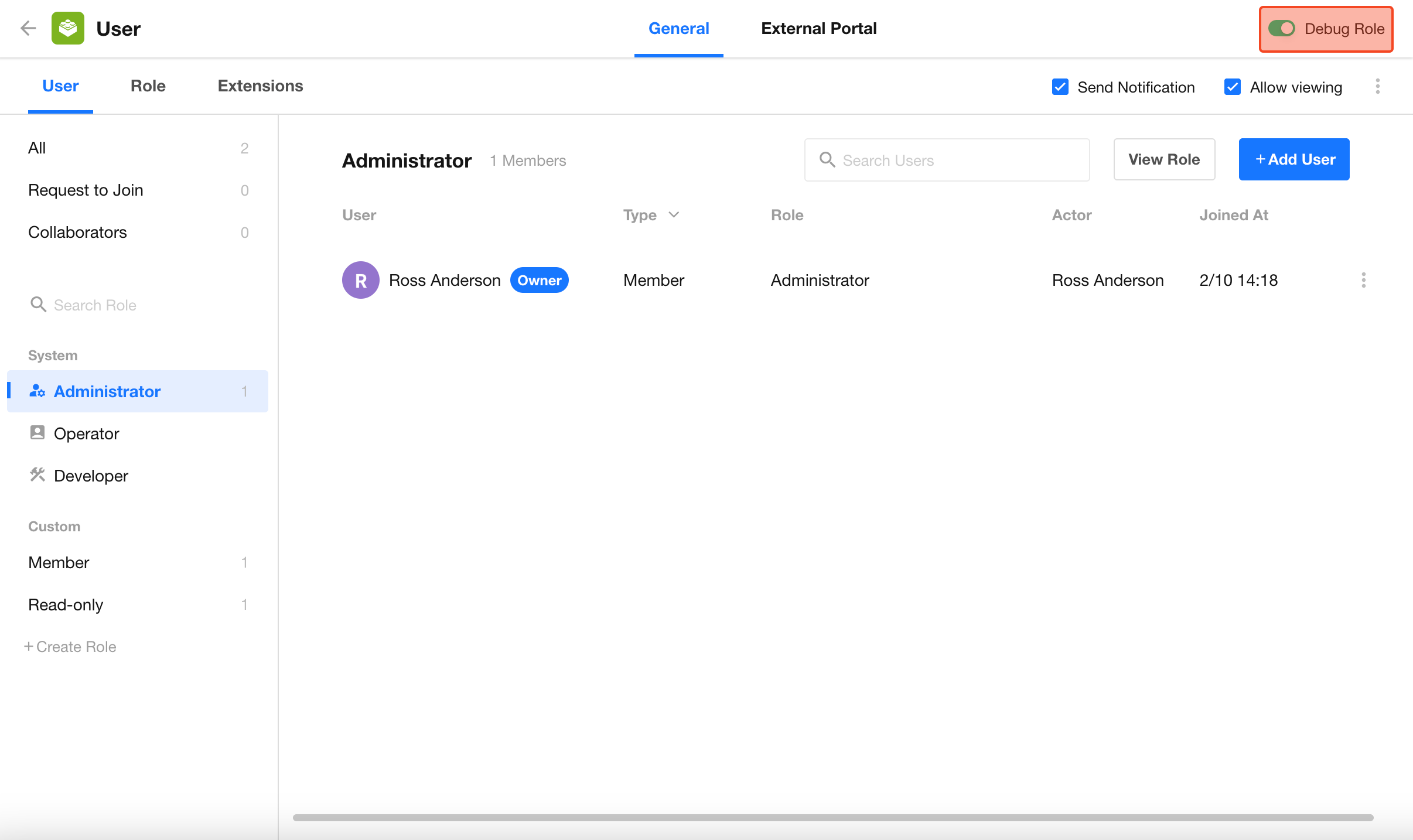Select the Read-only custom role
1413x840 pixels.
(138, 605)
